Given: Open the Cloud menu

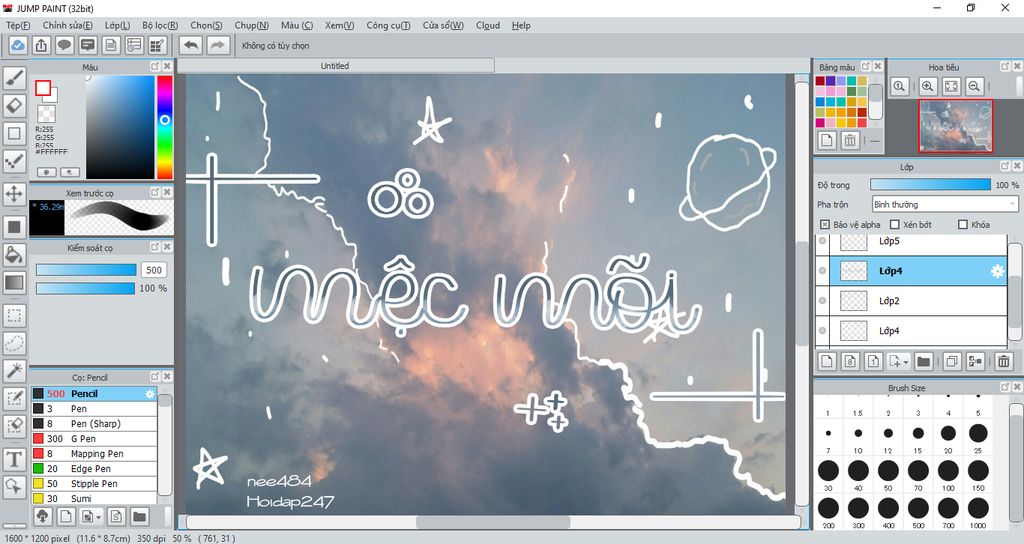Looking at the screenshot, I should 488,25.
